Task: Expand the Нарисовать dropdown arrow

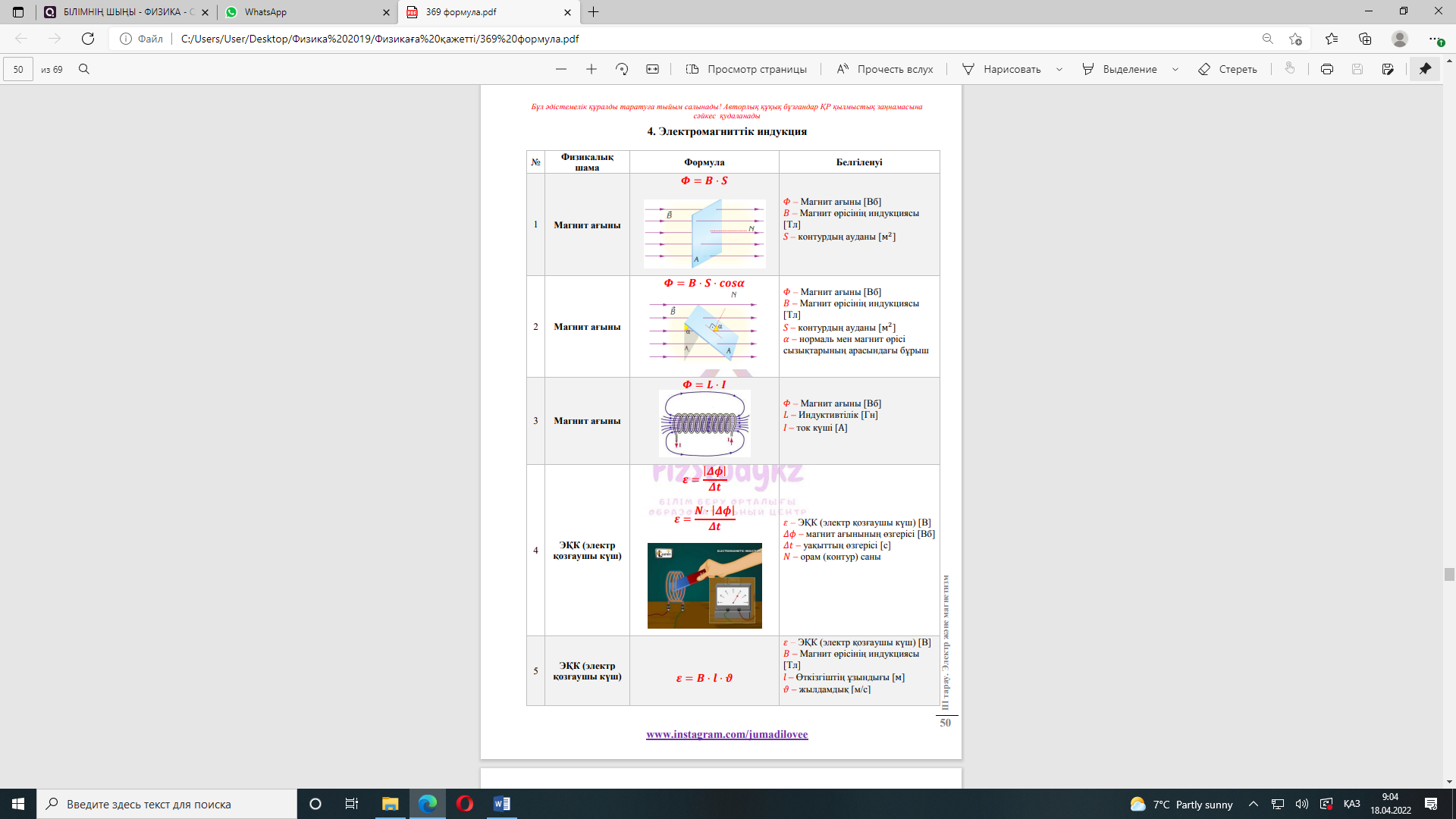Action: pos(1059,69)
